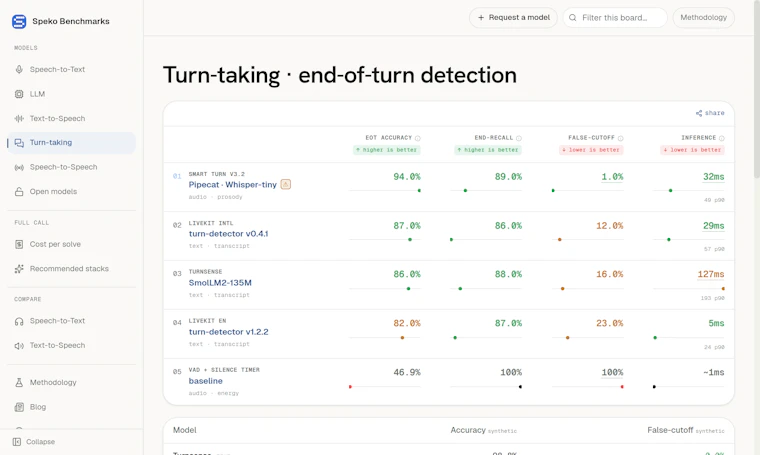Open the Methodology button in the top bar
Image resolution: width=760 pixels, height=455 pixels.
pos(703,17)
